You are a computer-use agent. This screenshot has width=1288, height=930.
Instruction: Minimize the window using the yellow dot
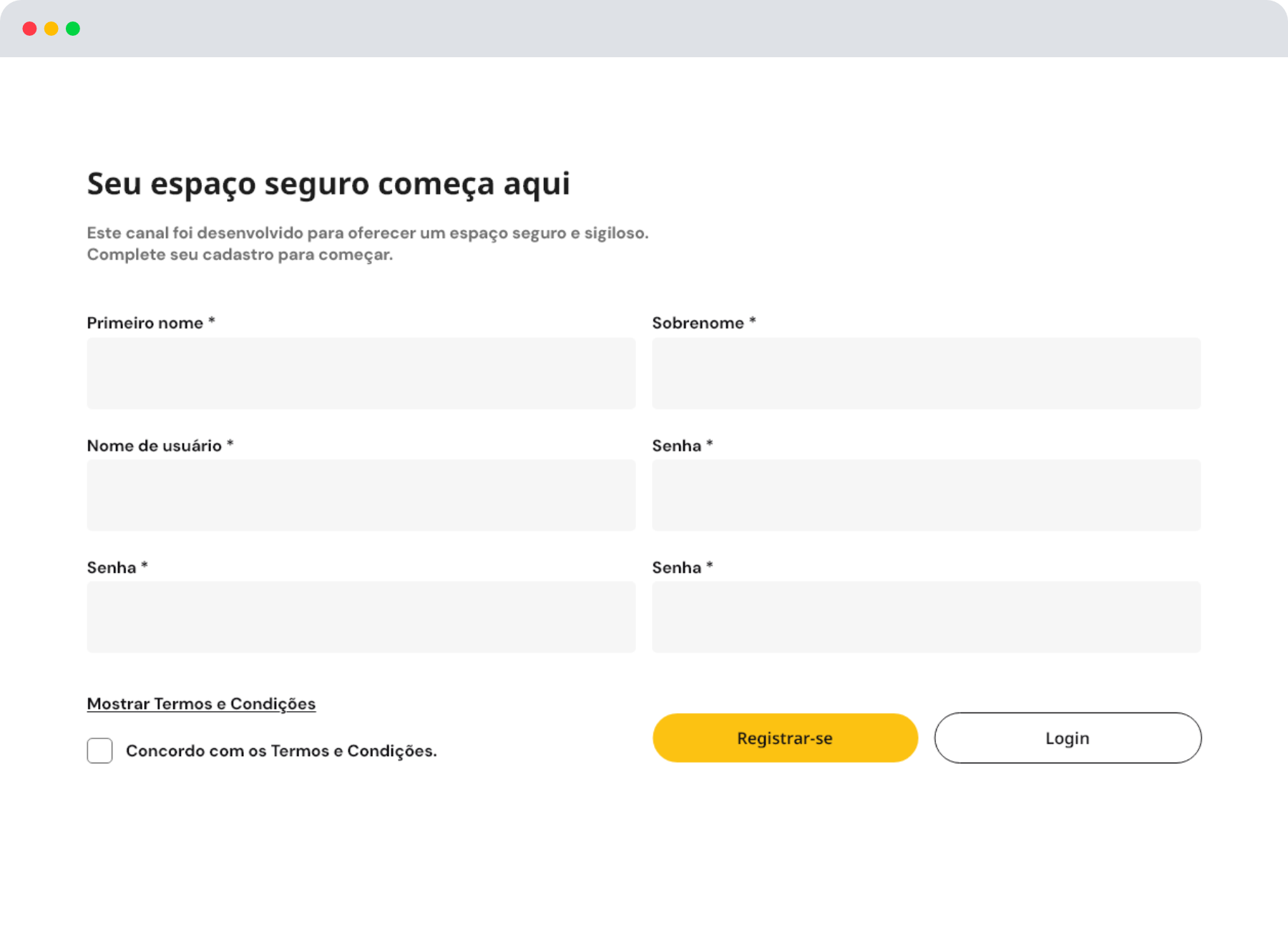[x=52, y=29]
